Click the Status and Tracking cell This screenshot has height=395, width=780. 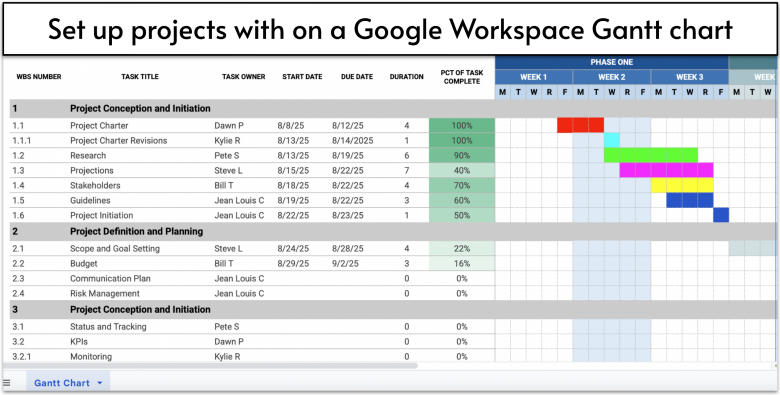(x=108, y=326)
